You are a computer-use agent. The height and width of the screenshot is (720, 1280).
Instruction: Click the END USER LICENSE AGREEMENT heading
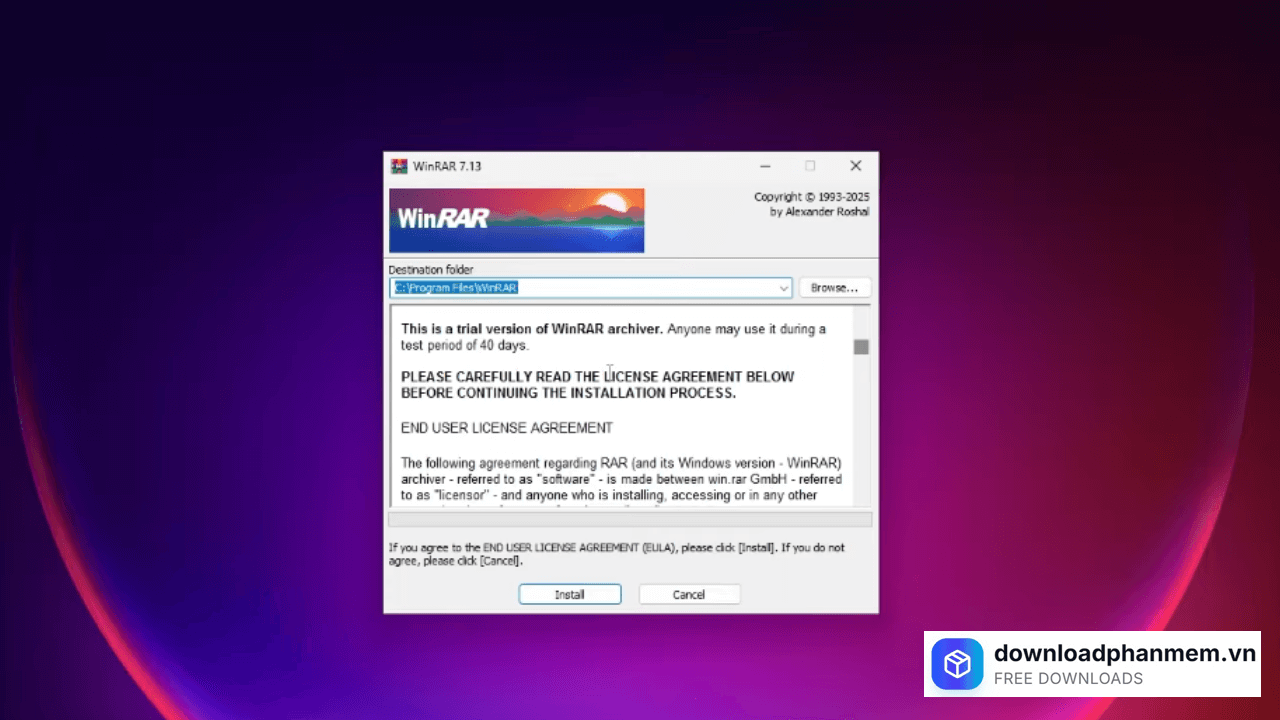507,428
